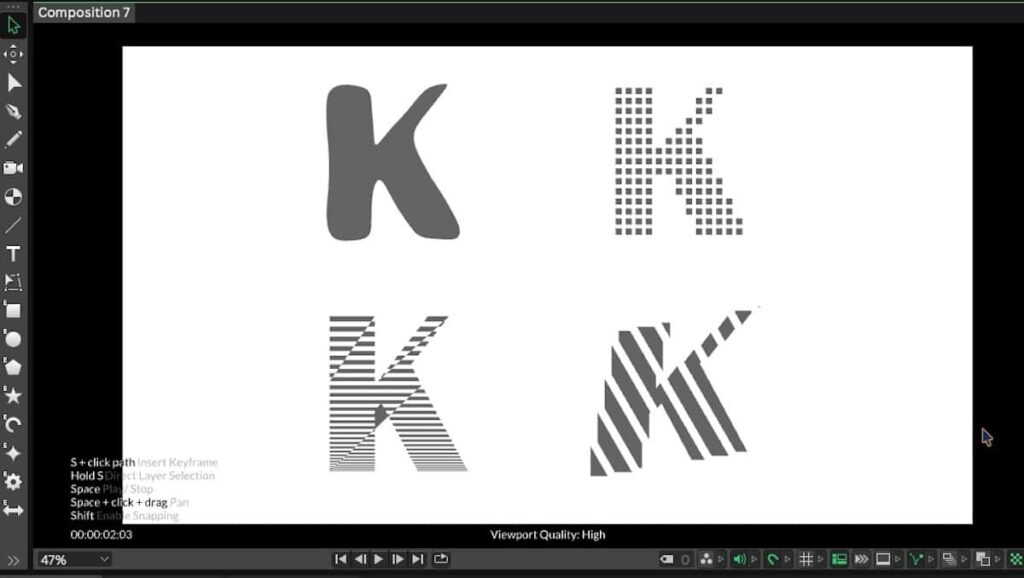Click the 'S + click path' hint text
The image size is (1024, 578).
(x=103, y=462)
